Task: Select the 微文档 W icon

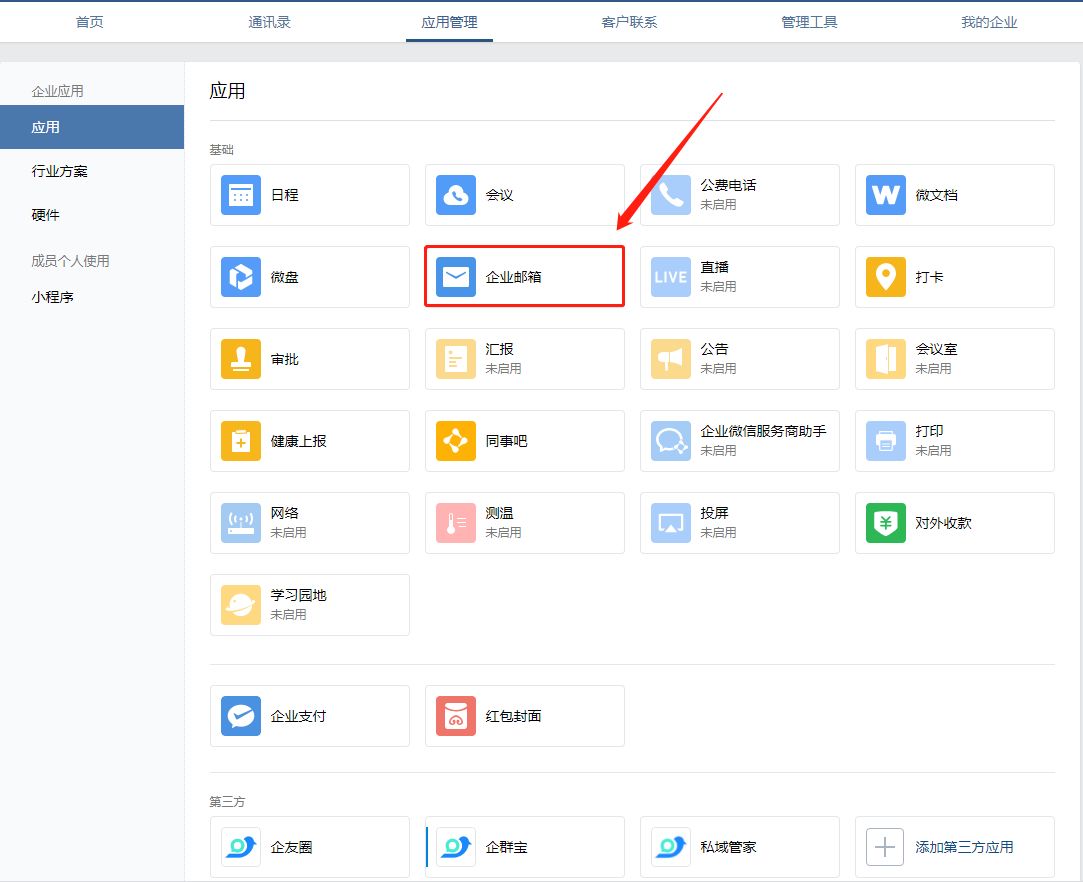Action: click(886, 195)
